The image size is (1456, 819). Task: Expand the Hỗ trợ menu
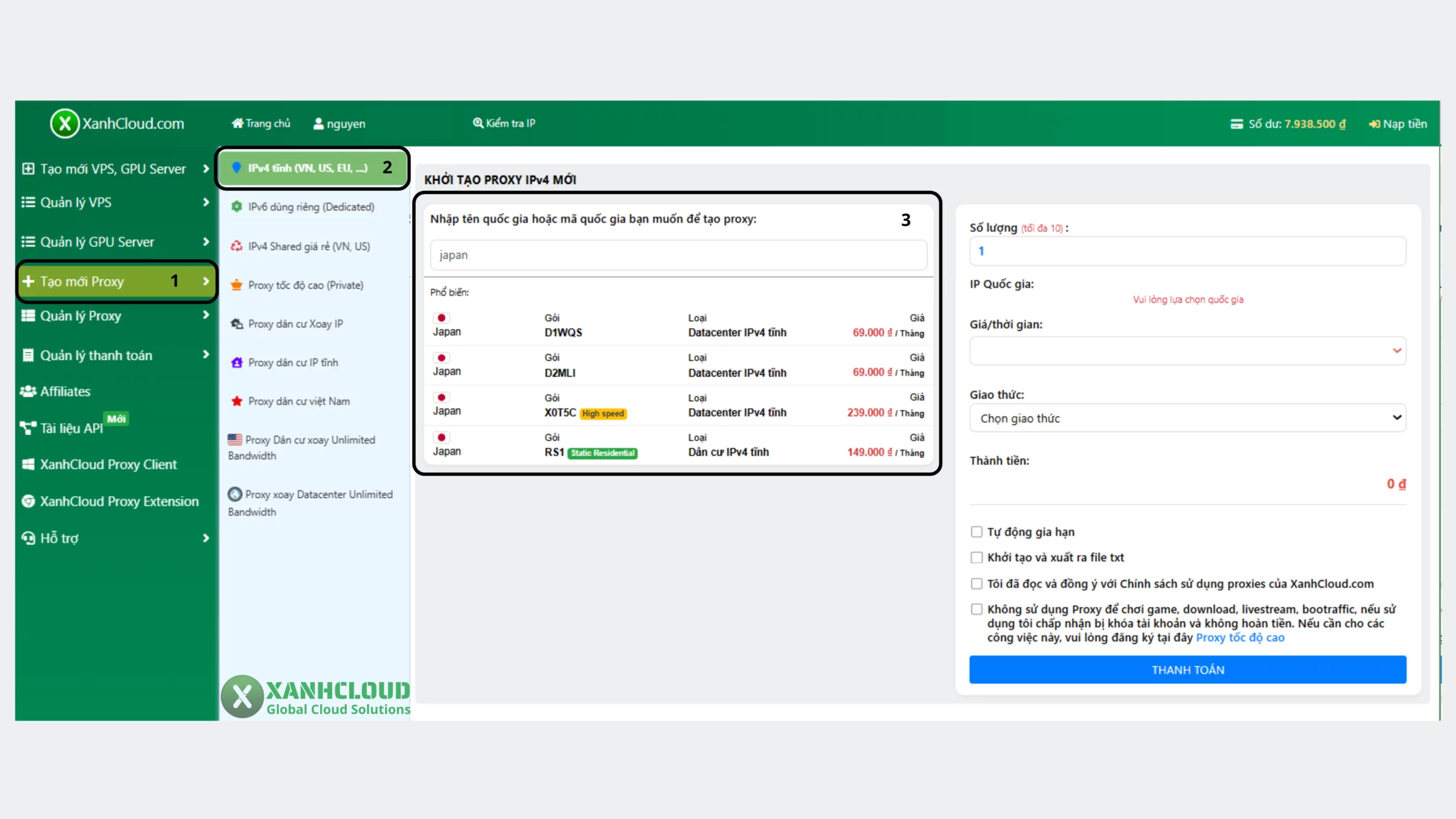pos(57,538)
